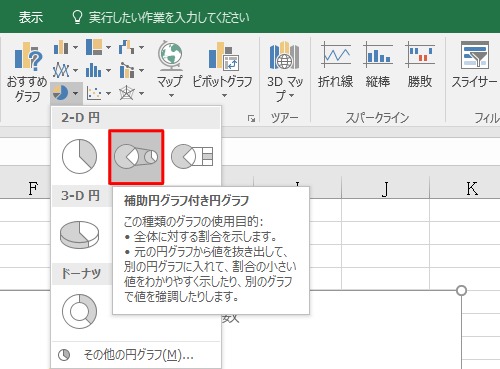Insert a line sparkline (折れ線)
This screenshot has height=369, width=500.
(x=336, y=65)
